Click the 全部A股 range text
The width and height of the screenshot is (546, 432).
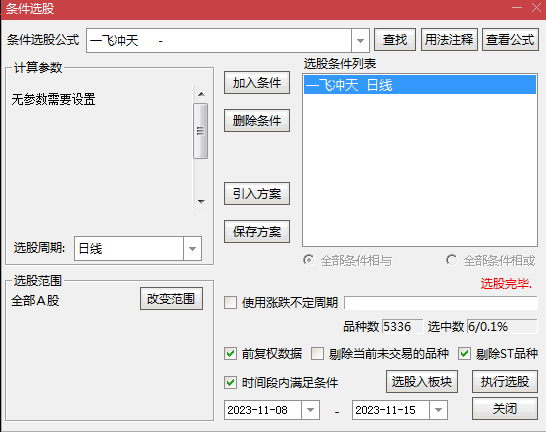[35, 300]
